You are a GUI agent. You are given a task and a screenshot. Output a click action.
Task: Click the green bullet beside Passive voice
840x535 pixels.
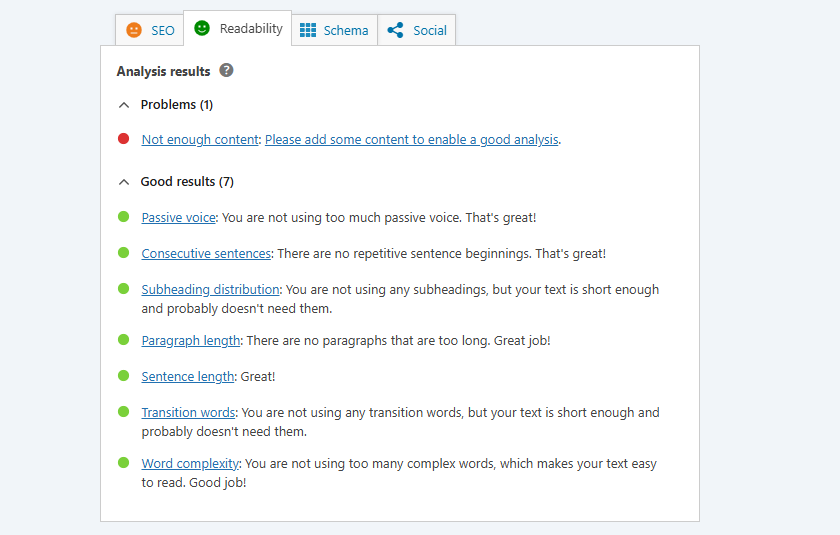[123, 216]
